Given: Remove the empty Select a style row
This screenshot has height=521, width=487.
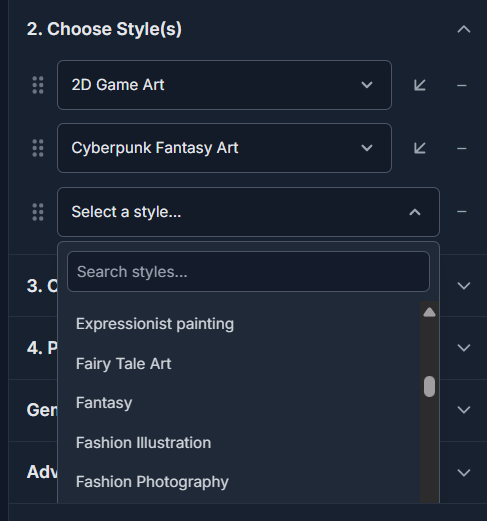Looking at the screenshot, I should coord(462,212).
